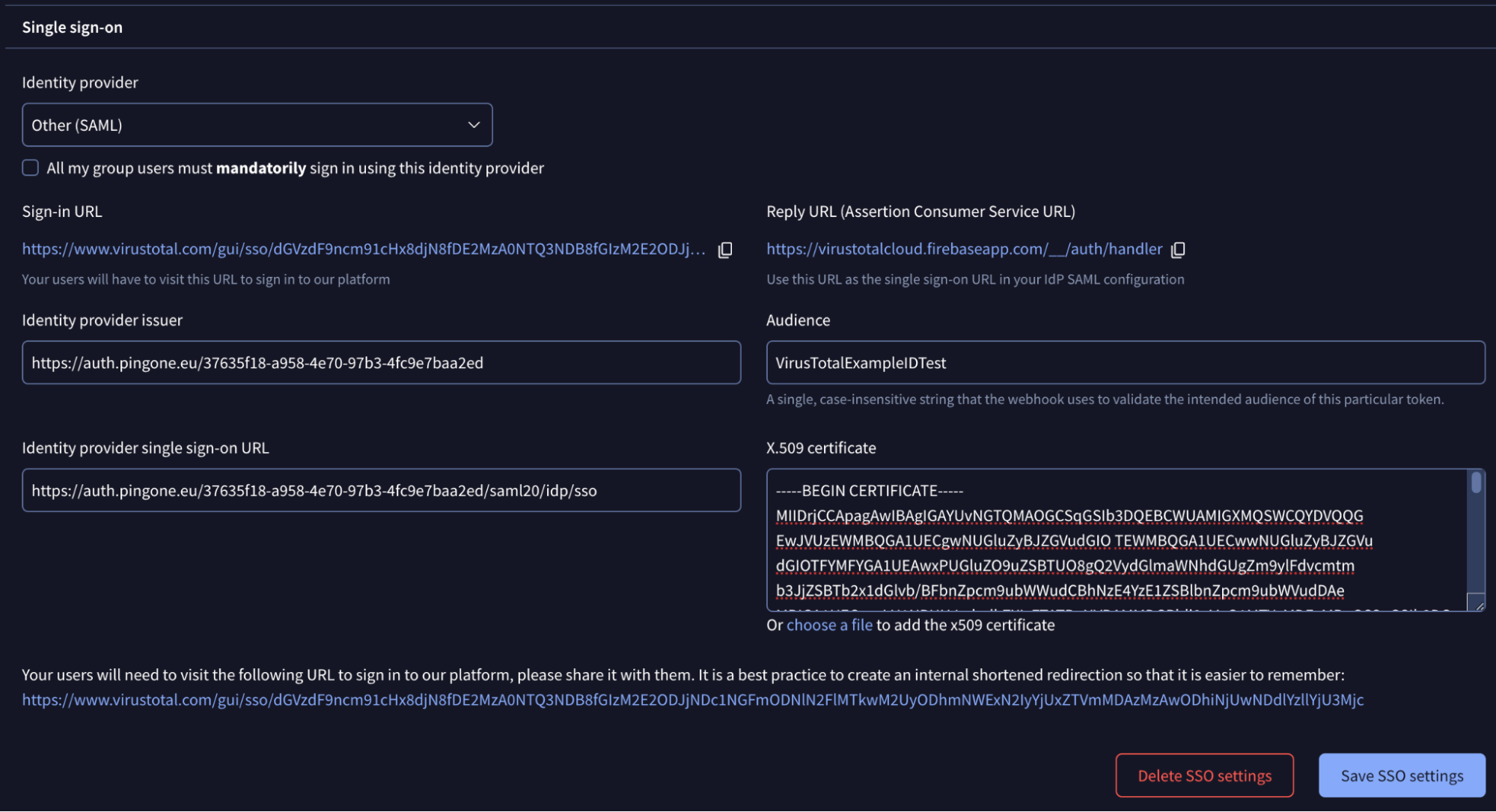Click the certificate textarea resize handle
This screenshot has height=812, width=1496.
click(x=1478, y=604)
